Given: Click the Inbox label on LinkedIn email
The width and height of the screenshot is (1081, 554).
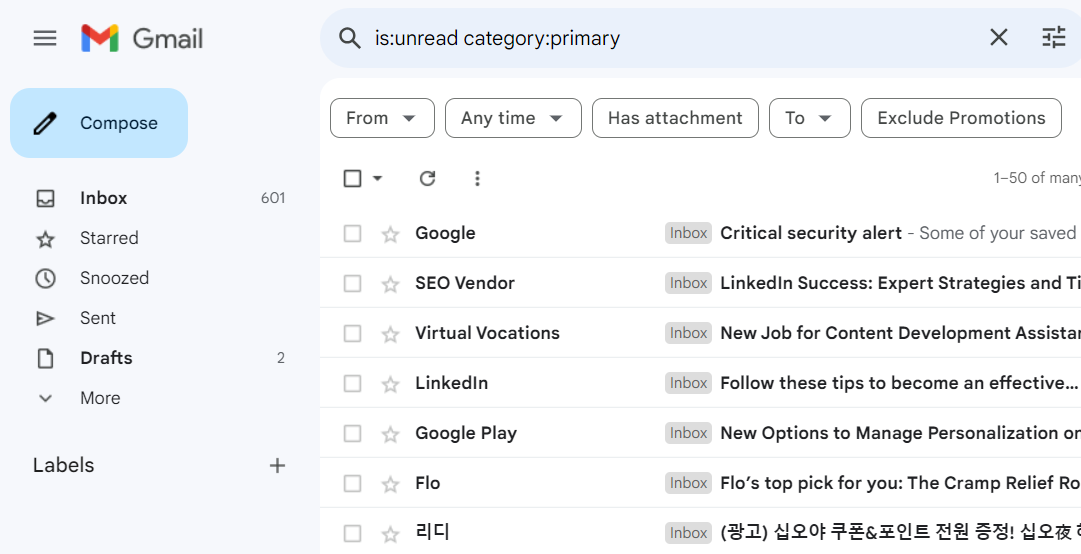Looking at the screenshot, I should click(688, 383).
